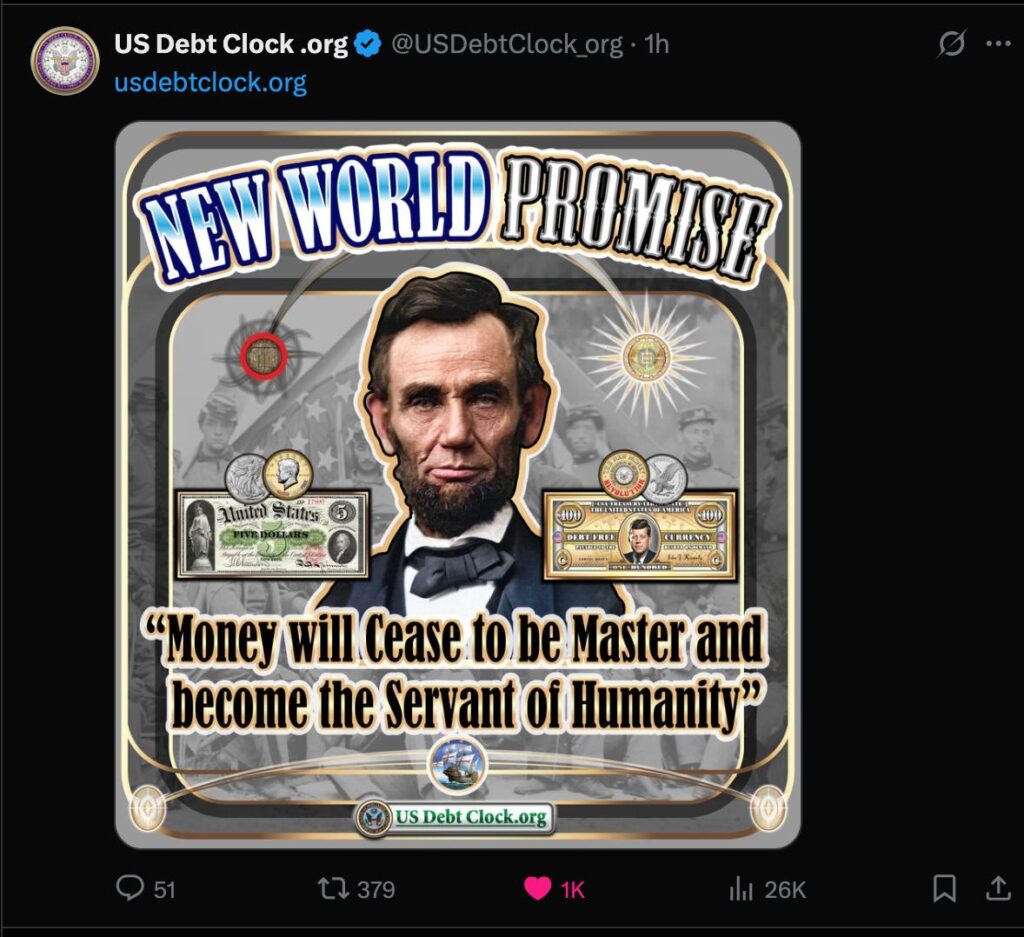Click the sunburst gold emblem in the image
The image size is (1024, 937).
click(646, 356)
